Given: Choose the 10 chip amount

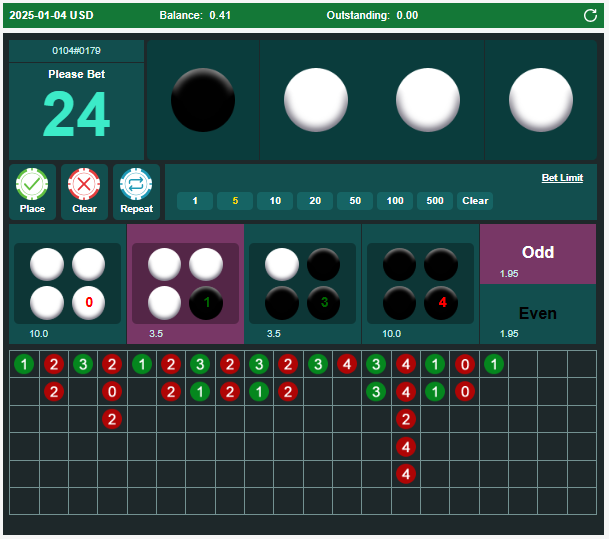Looking at the screenshot, I should 275,201.
